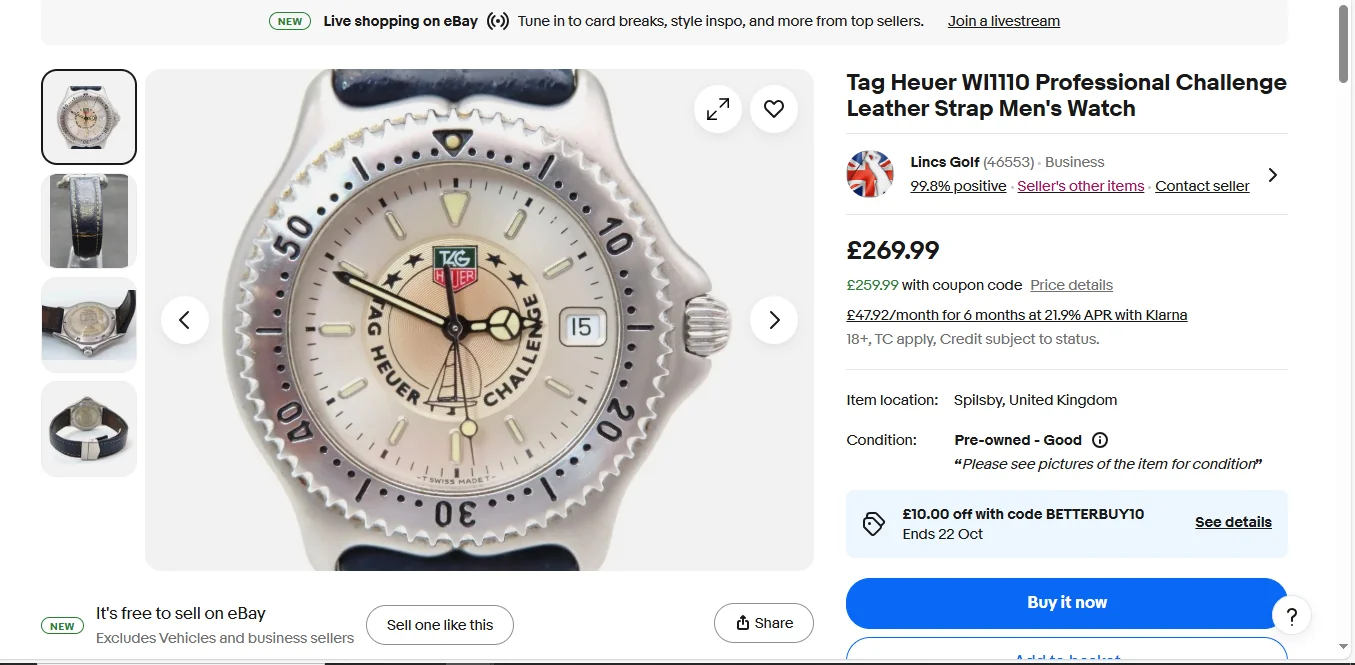Expand the watch image to full screen
Image resolution: width=1355 pixels, height=665 pixels.
pyautogui.click(x=718, y=109)
